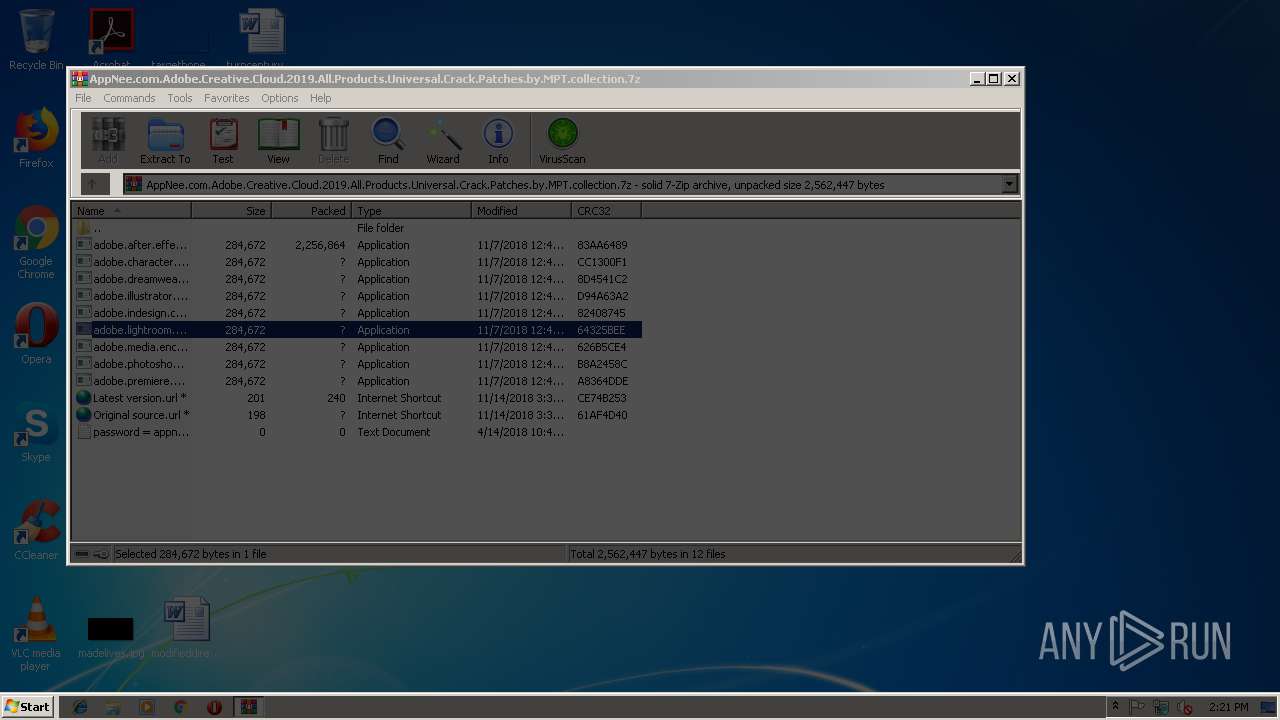Screen dimensions: 1280x720
Task: Select the adobe.premiere... file
Action: point(357,381)
